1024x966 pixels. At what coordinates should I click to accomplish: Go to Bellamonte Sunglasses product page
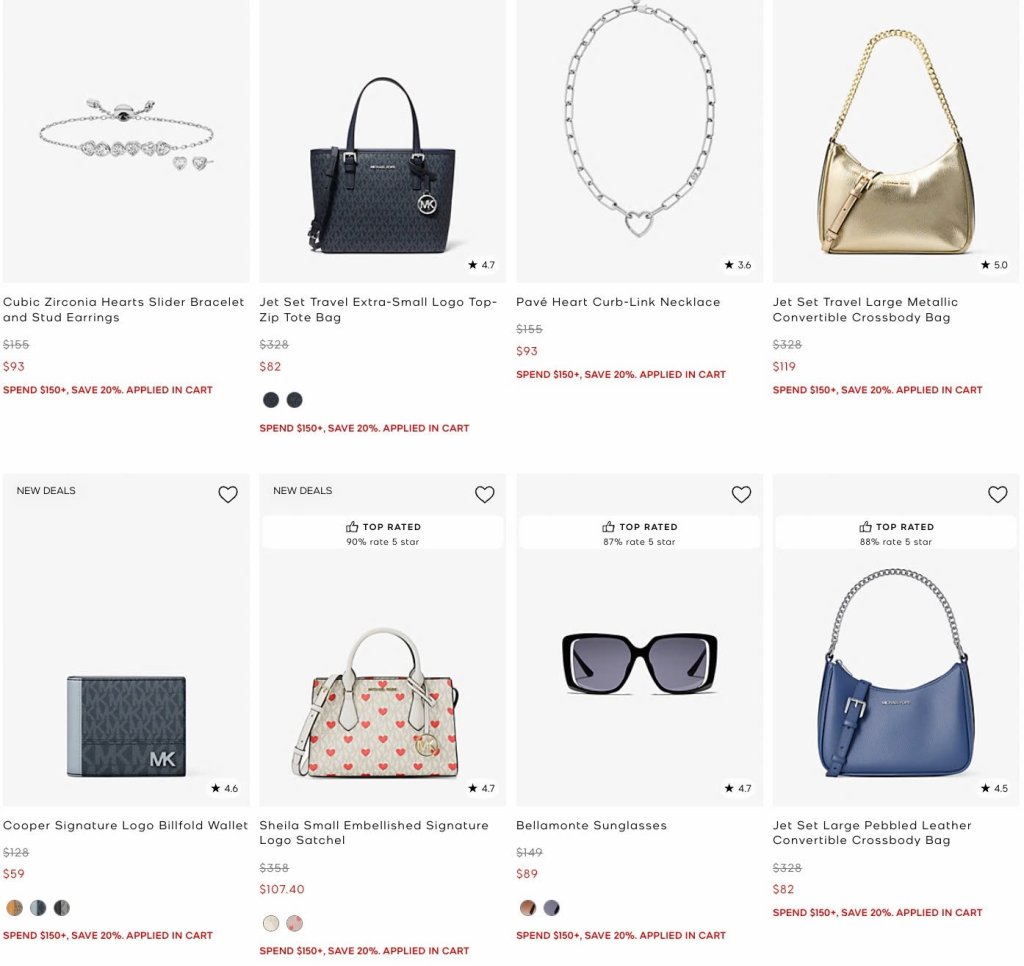point(591,826)
